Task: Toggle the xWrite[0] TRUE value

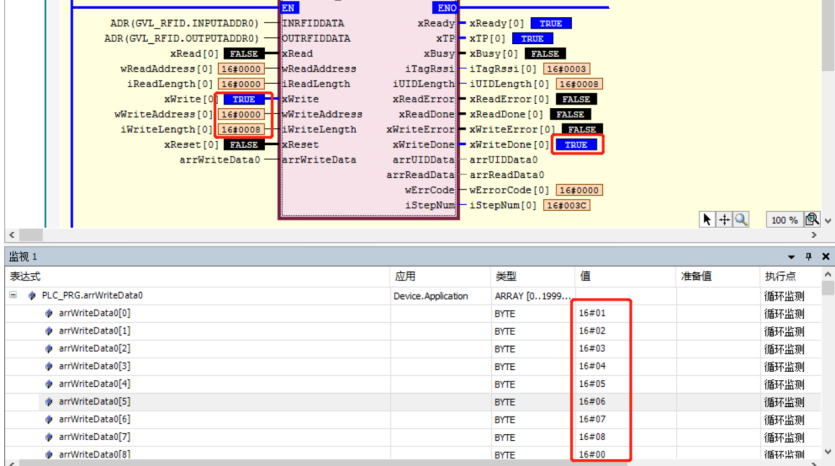Action: (243, 100)
